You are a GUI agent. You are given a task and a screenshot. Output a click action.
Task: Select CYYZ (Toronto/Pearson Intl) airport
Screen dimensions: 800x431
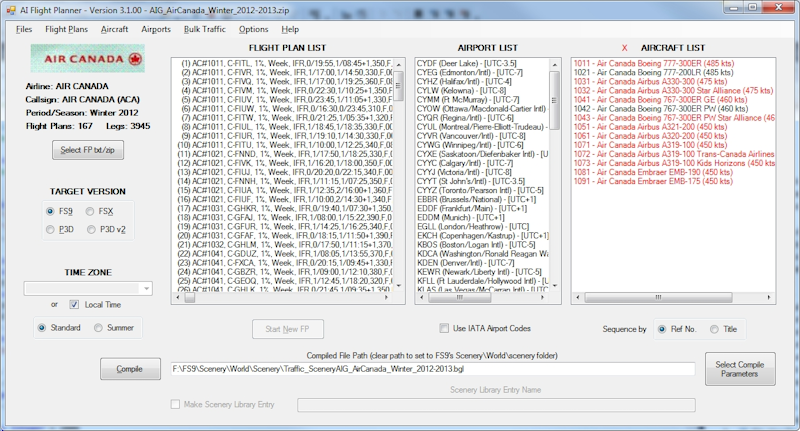[x=480, y=190]
